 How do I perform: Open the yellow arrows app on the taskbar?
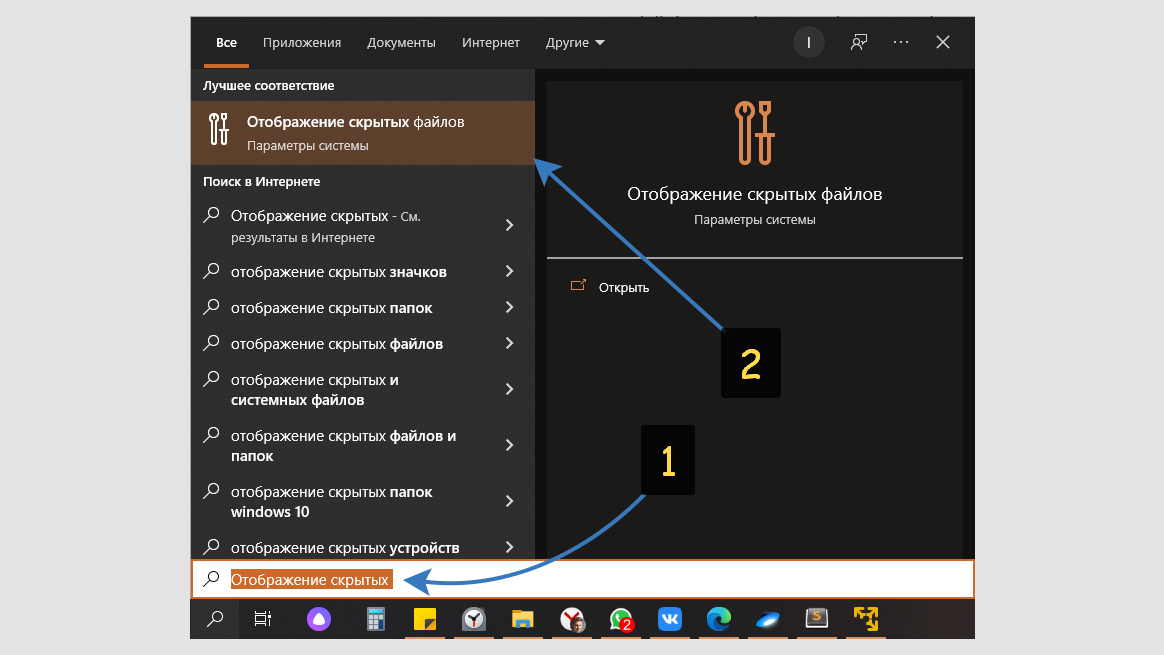pos(866,618)
